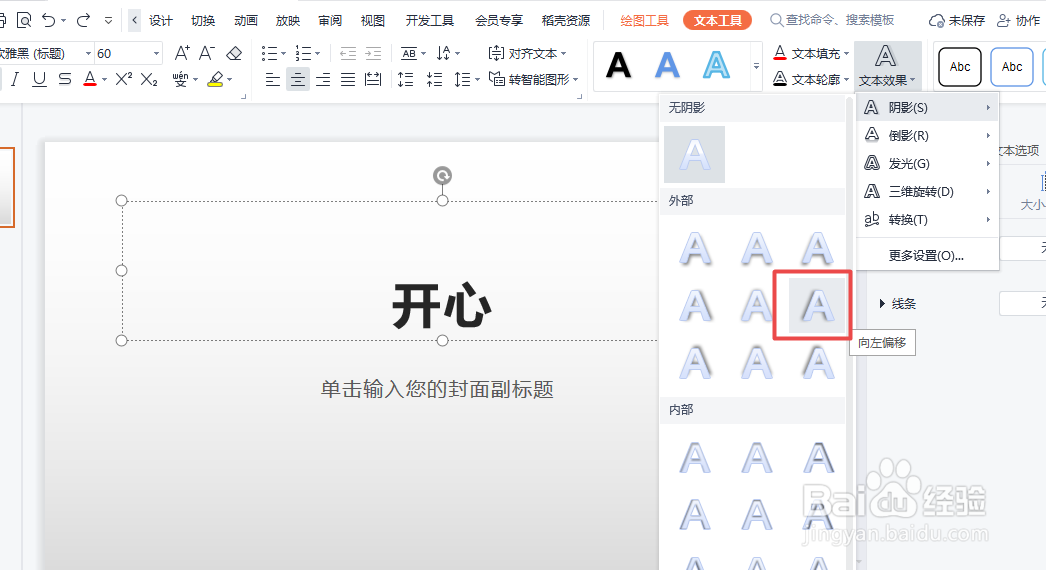Redo the last action
This screenshot has height=570, width=1046.
(83, 21)
